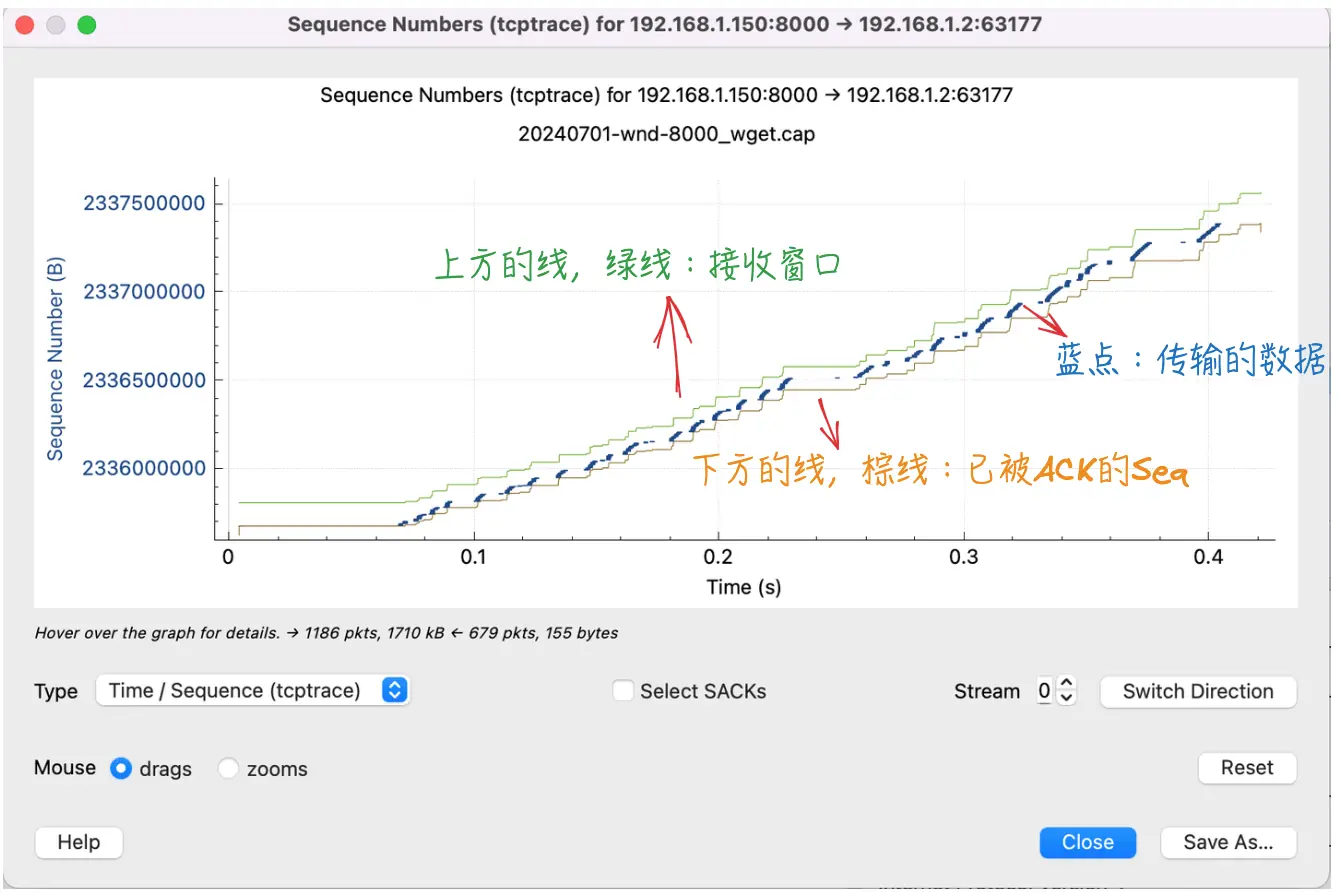Click the Stream label
Screen dimensions: 1340x894
(x=987, y=691)
